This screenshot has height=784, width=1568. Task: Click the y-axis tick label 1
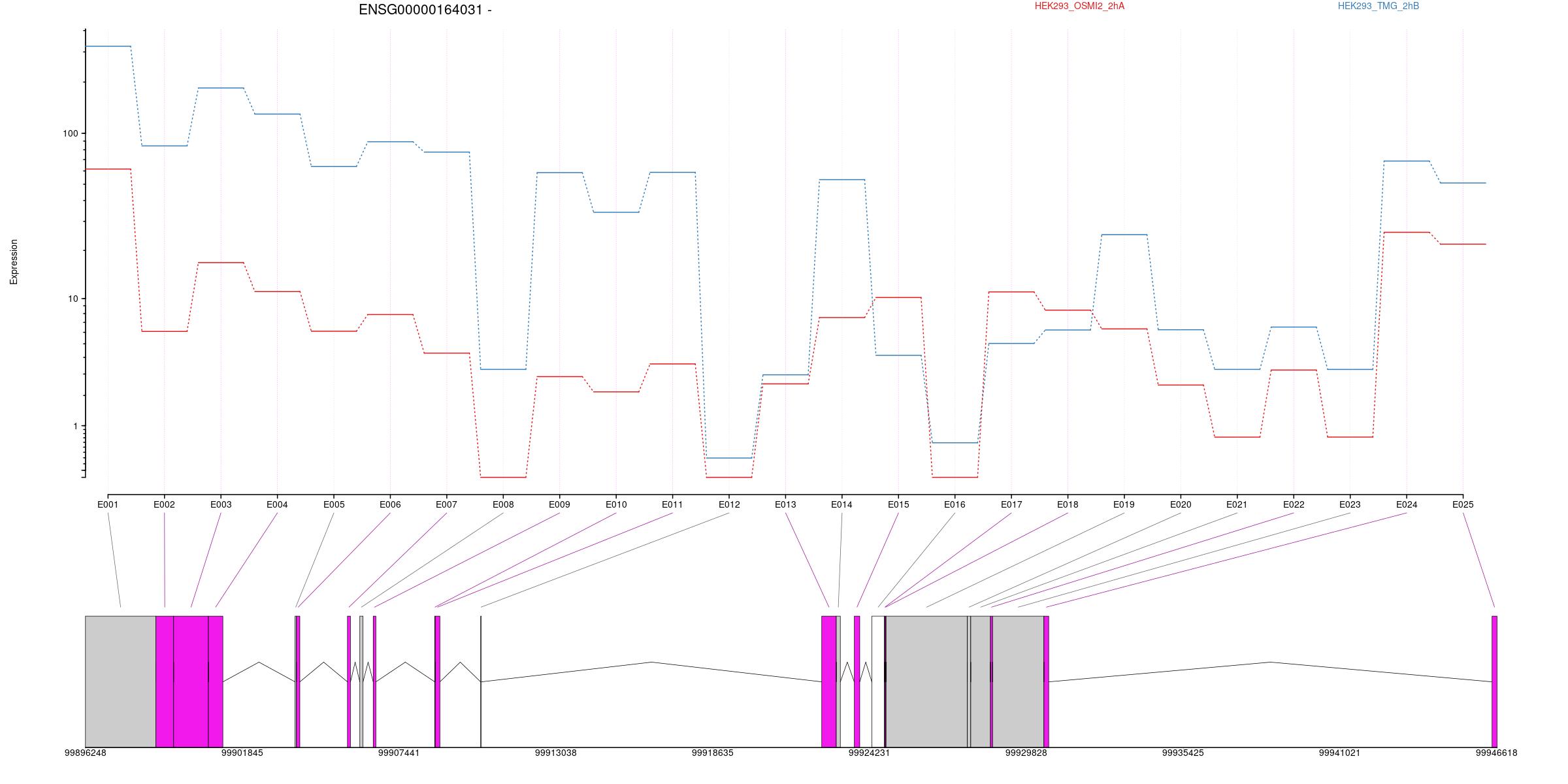(75, 426)
